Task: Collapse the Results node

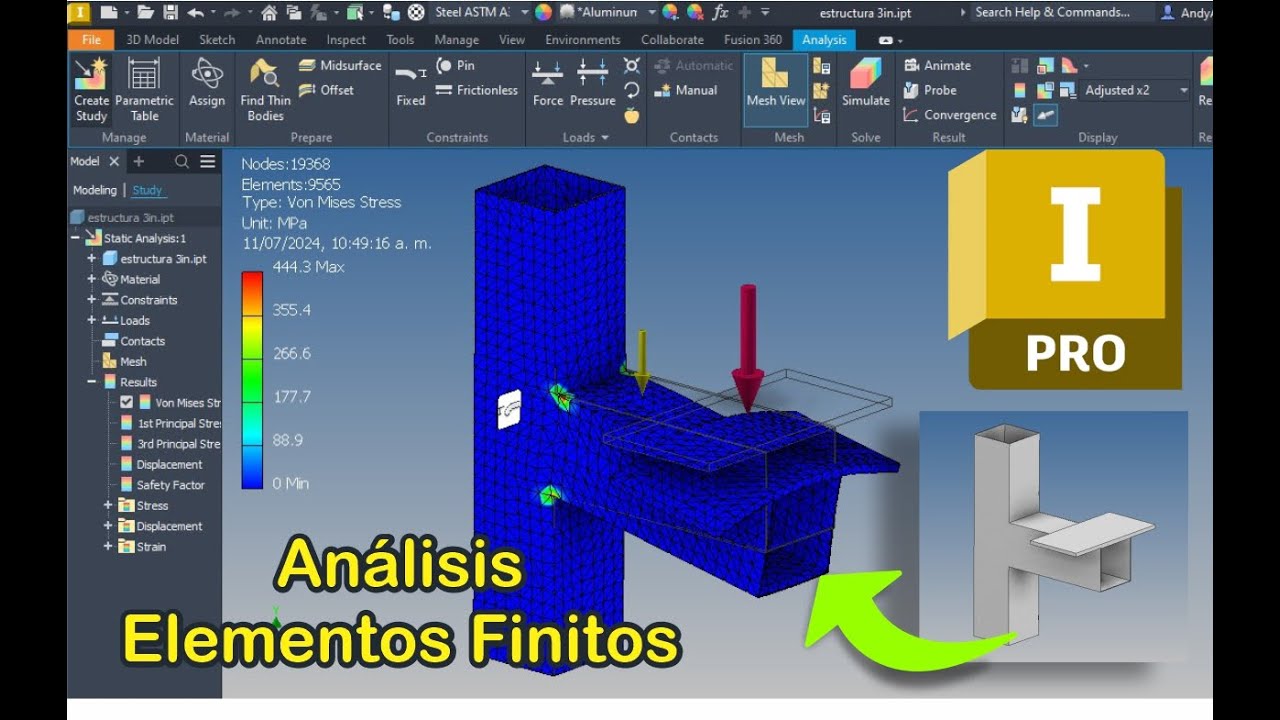Action: coord(91,382)
